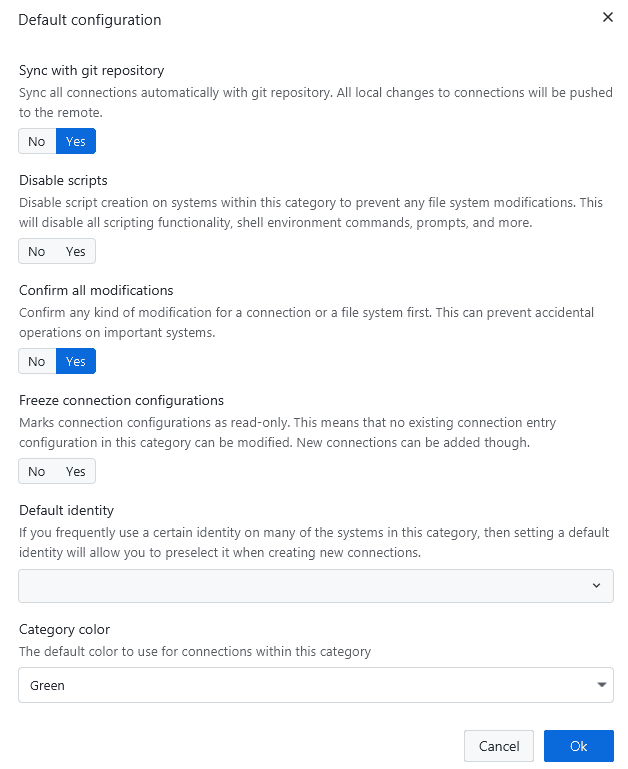Choose Yes for Disable scripts

[x=76, y=252]
